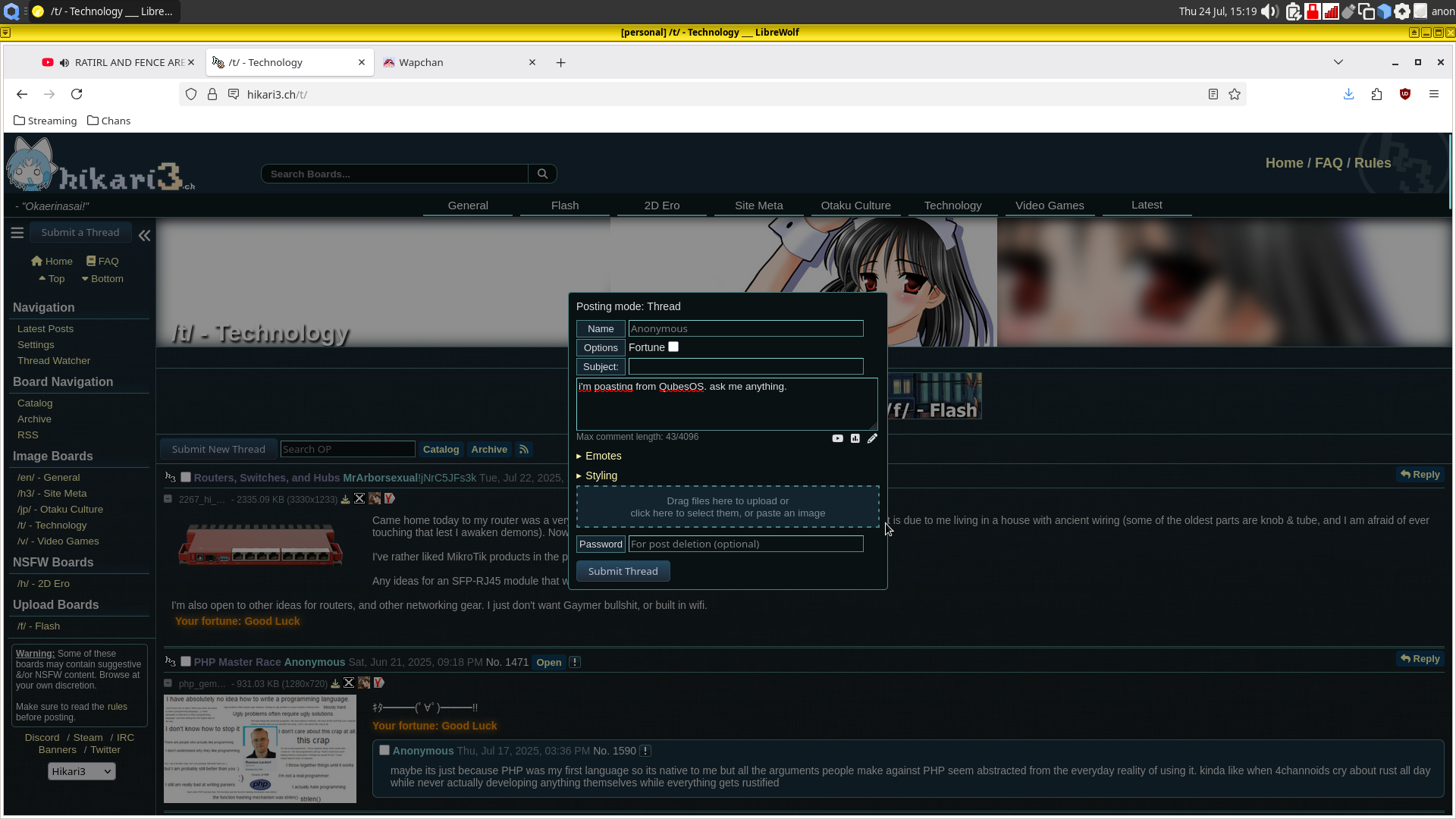
Task: Click the Yandex reverse image search icon
Action: [x=389, y=499]
